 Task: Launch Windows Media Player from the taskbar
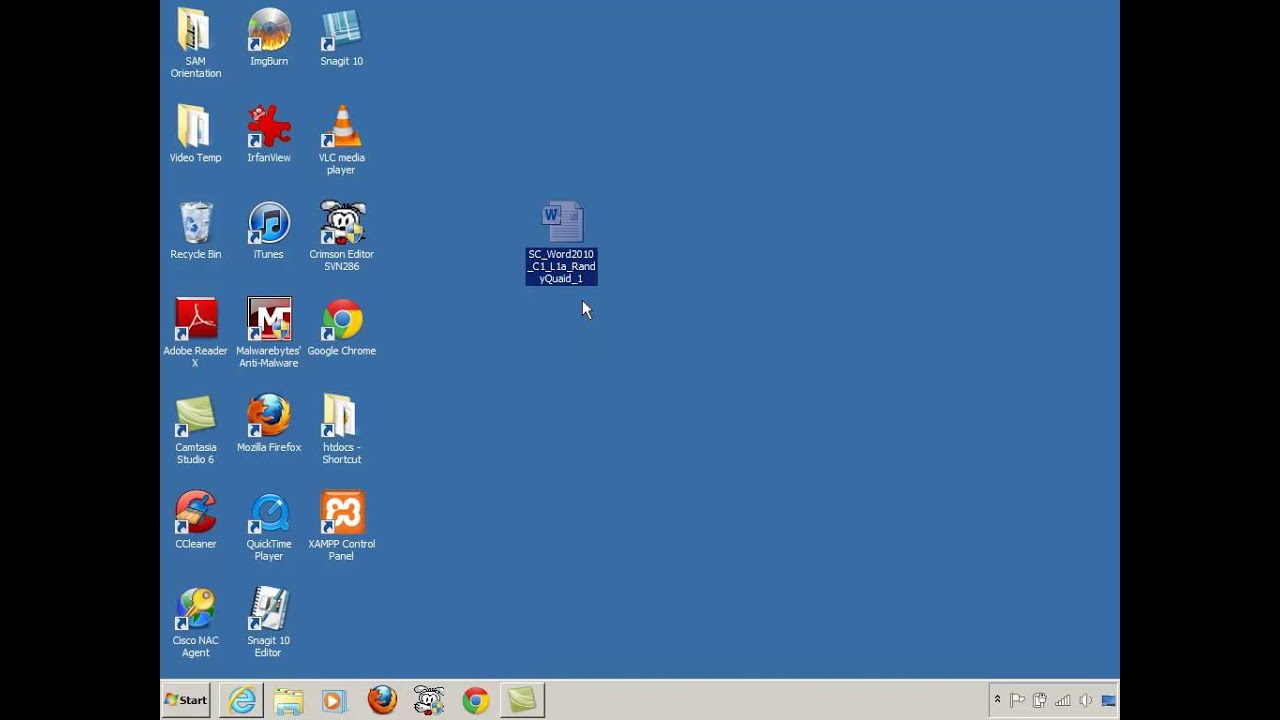(334, 700)
